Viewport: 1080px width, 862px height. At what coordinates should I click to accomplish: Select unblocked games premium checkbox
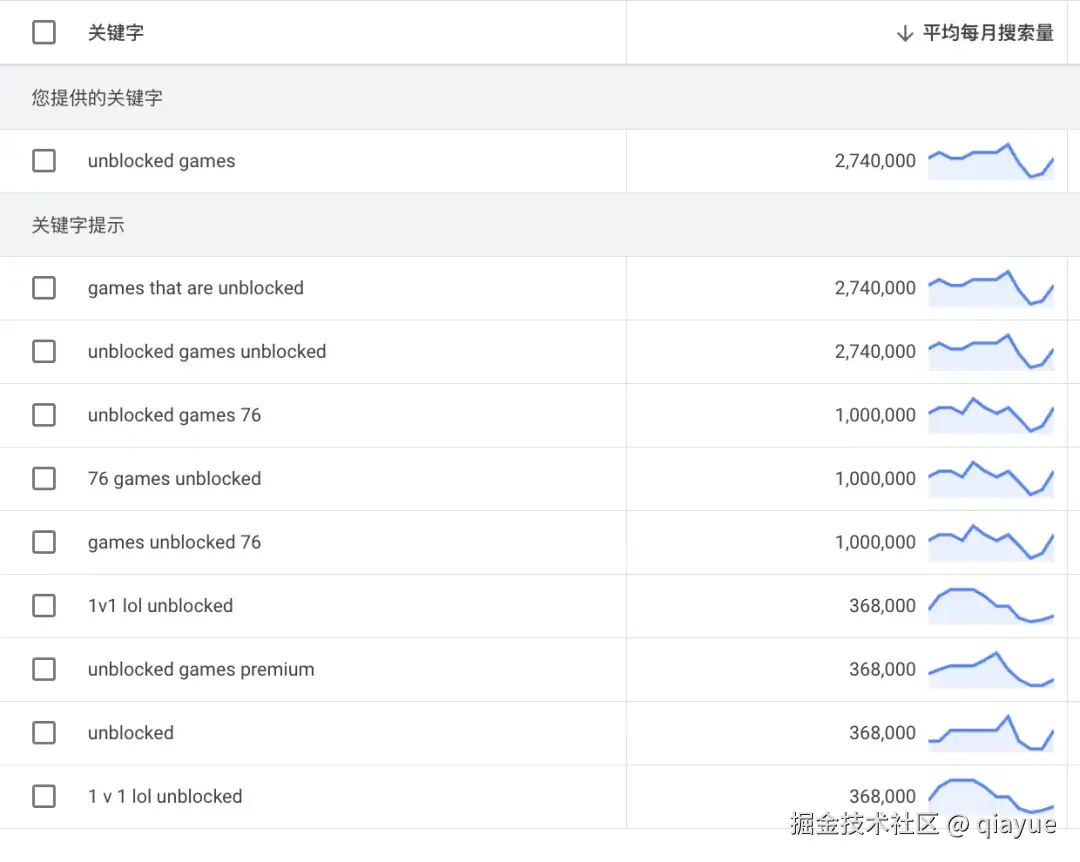point(44,669)
